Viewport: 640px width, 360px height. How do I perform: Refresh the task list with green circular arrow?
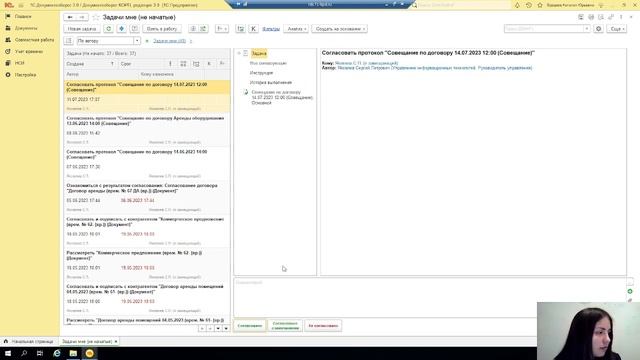coord(109,29)
